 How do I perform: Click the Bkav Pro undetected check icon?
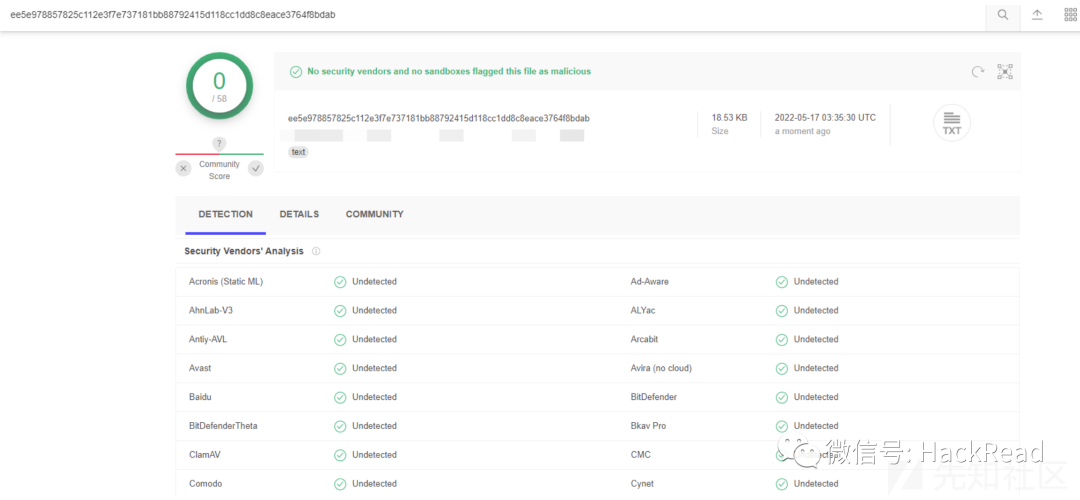(x=782, y=426)
